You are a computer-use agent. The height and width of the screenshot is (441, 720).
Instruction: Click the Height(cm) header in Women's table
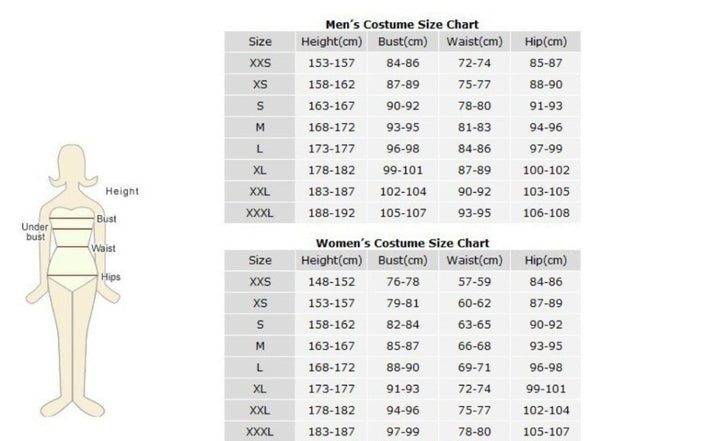pyautogui.click(x=331, y=261)
